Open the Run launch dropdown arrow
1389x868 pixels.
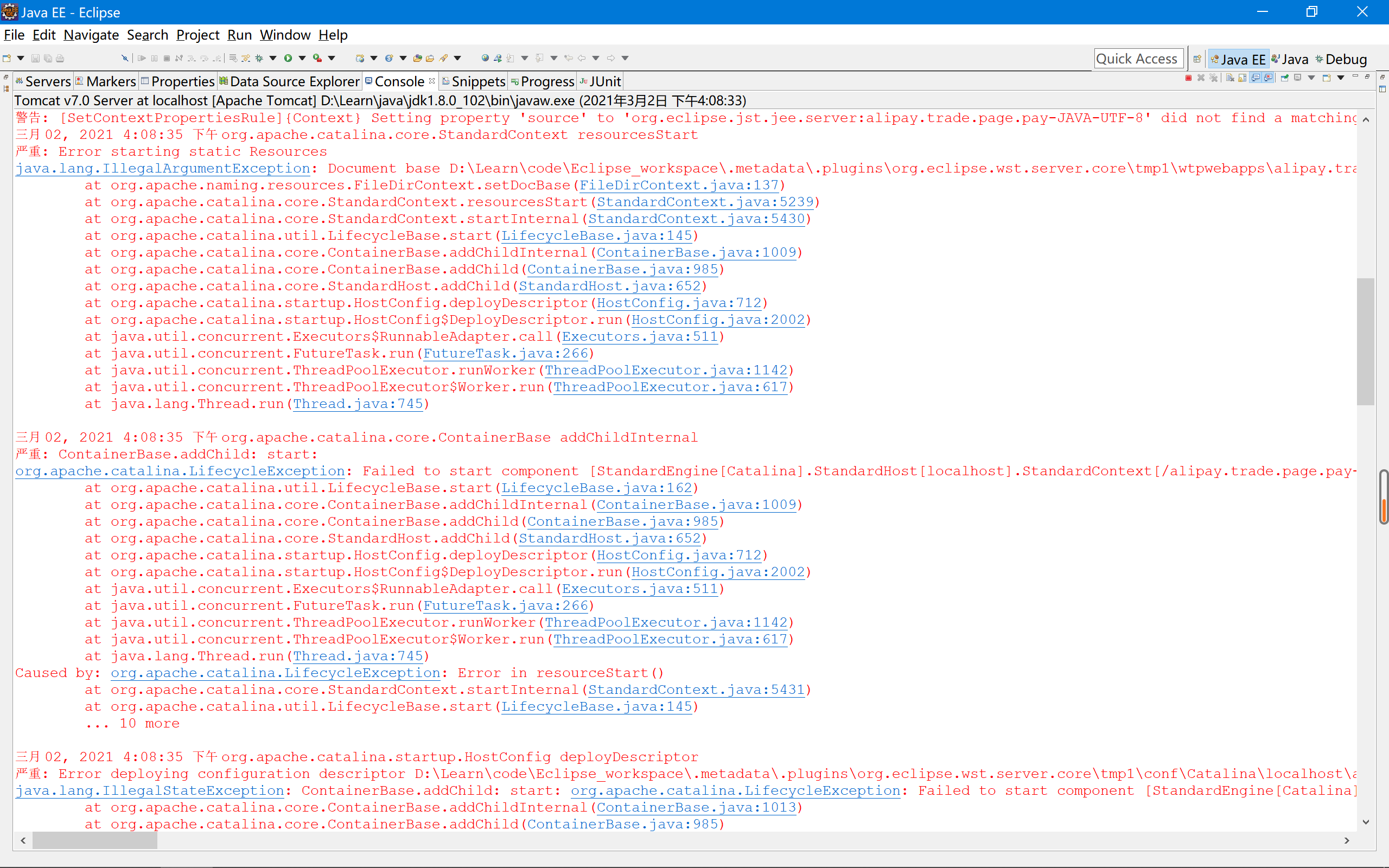pyautogui.click(x=302, y=58)
